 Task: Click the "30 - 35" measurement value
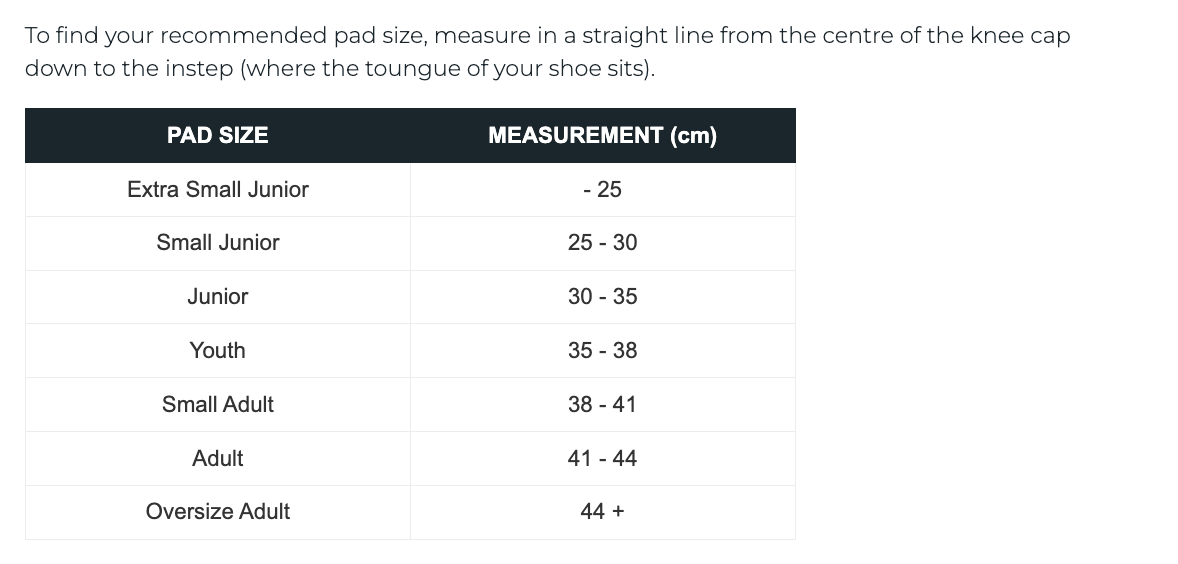tap(602, 297)
